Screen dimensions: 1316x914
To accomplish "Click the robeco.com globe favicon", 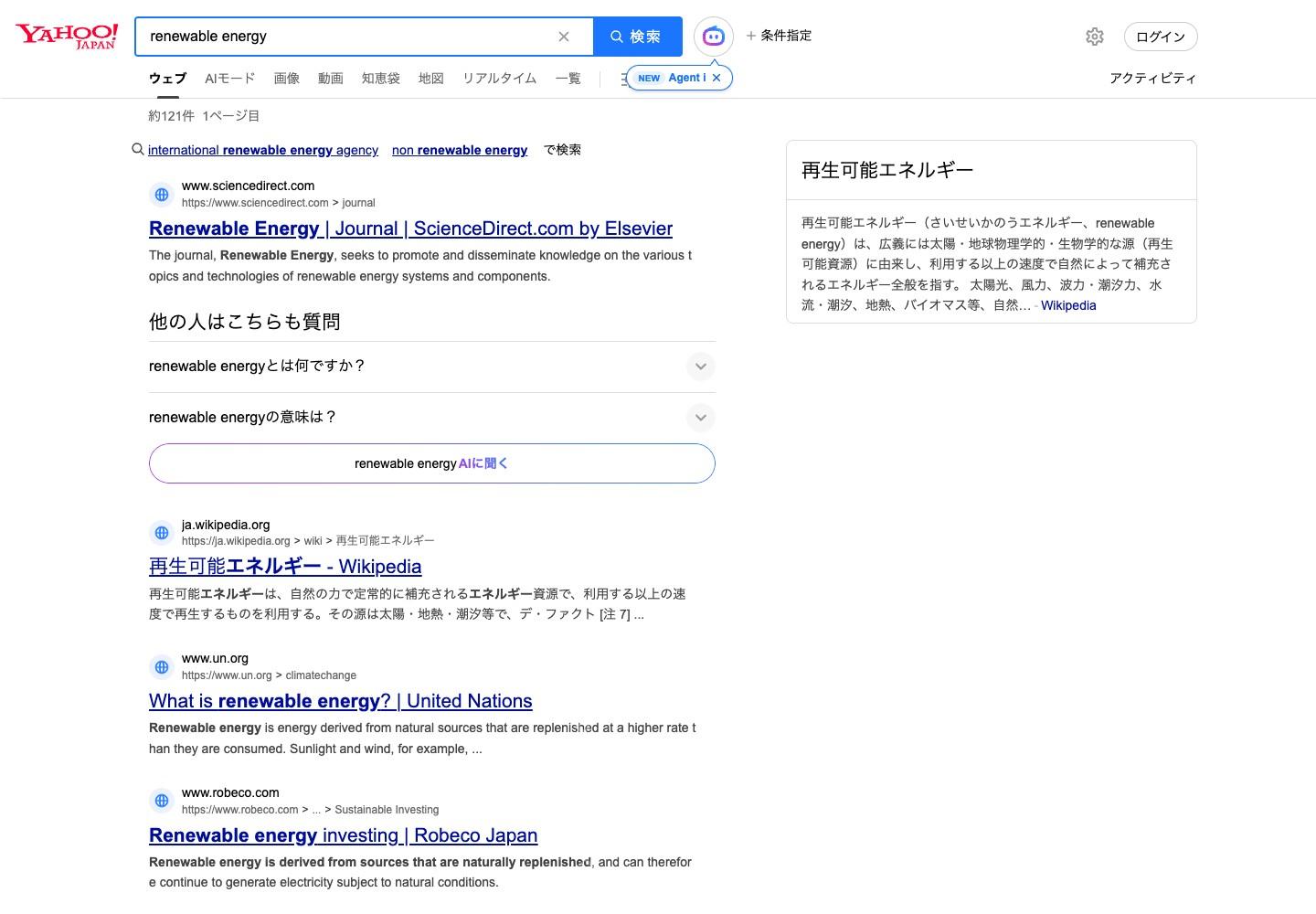I will (162, 801).
